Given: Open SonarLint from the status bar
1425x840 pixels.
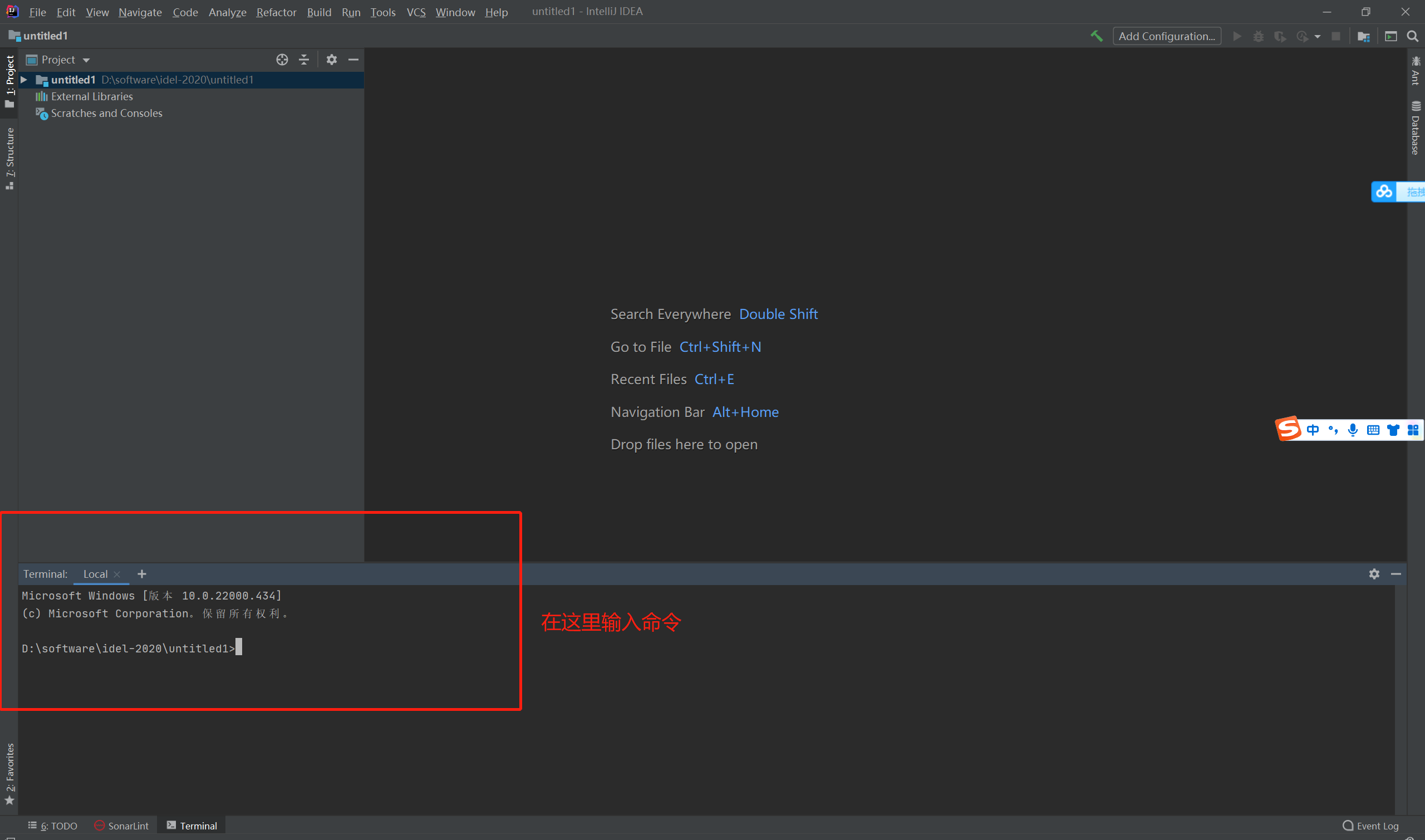Looking at the screenshot, I should (122, 826).
